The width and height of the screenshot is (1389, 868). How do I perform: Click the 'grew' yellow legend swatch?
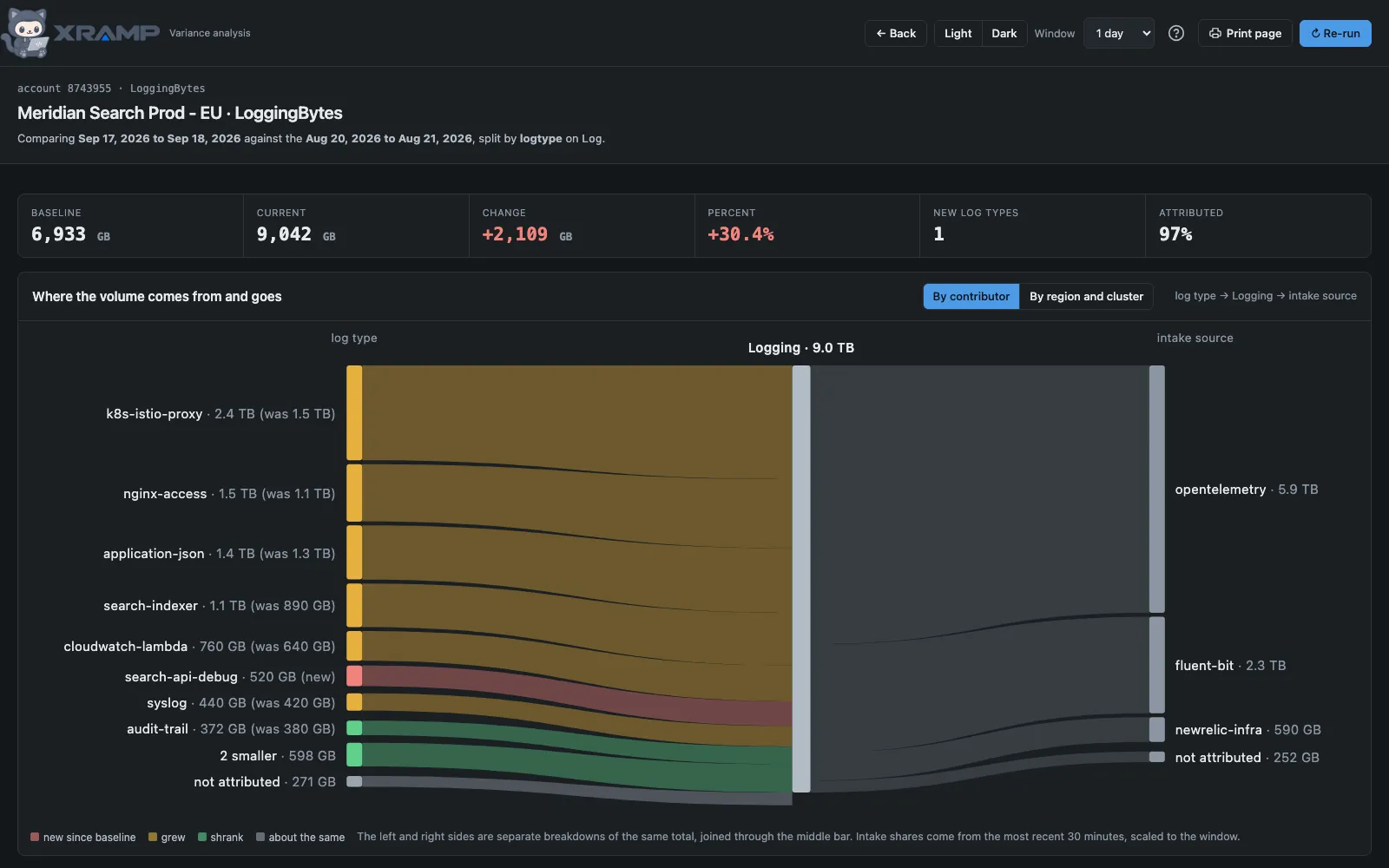click(x=153, y=837)
